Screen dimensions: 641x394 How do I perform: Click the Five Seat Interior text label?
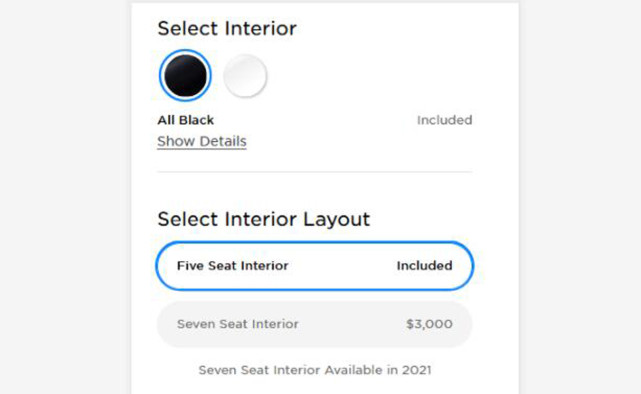(233, 266)
